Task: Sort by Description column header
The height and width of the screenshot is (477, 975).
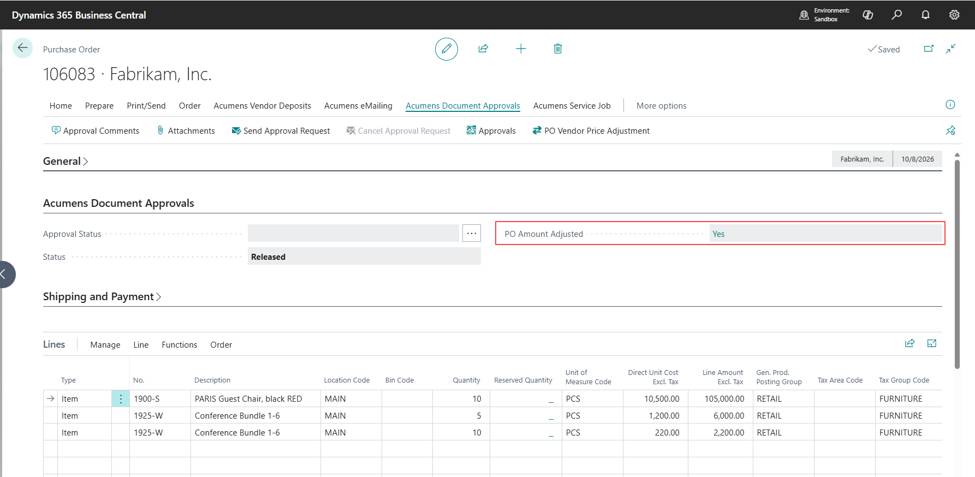Action: 212,380
